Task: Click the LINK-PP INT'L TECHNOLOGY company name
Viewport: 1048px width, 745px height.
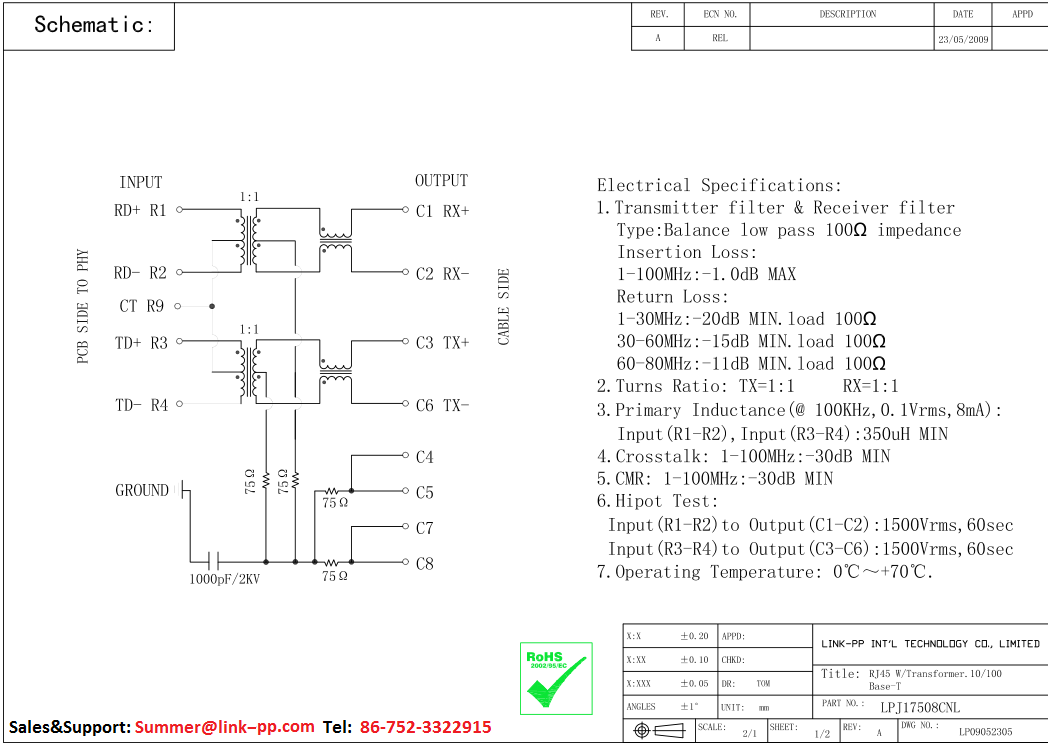Action: coord(929,644)
